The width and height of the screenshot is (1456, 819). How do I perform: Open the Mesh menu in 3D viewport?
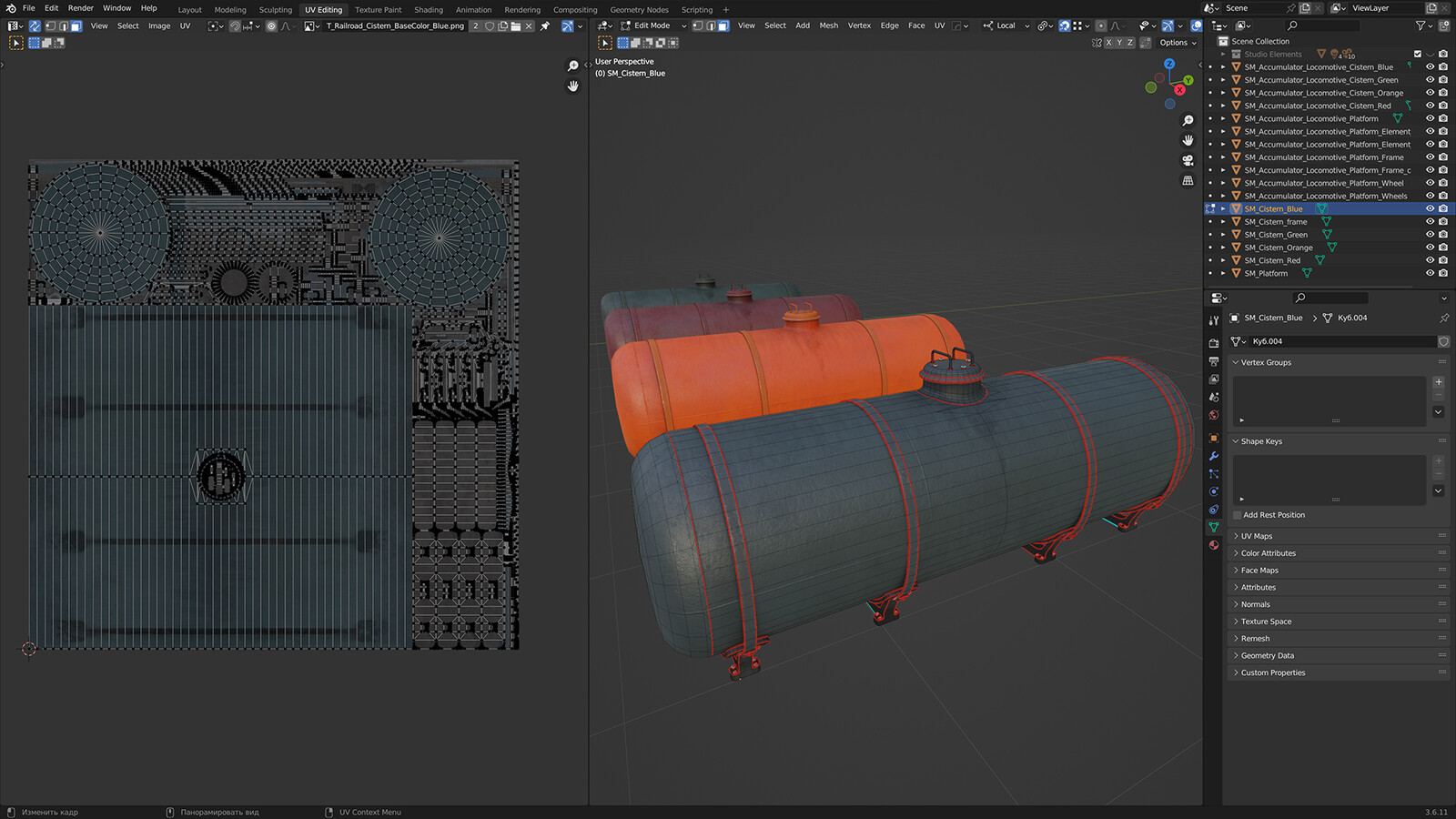pos(828,25)
